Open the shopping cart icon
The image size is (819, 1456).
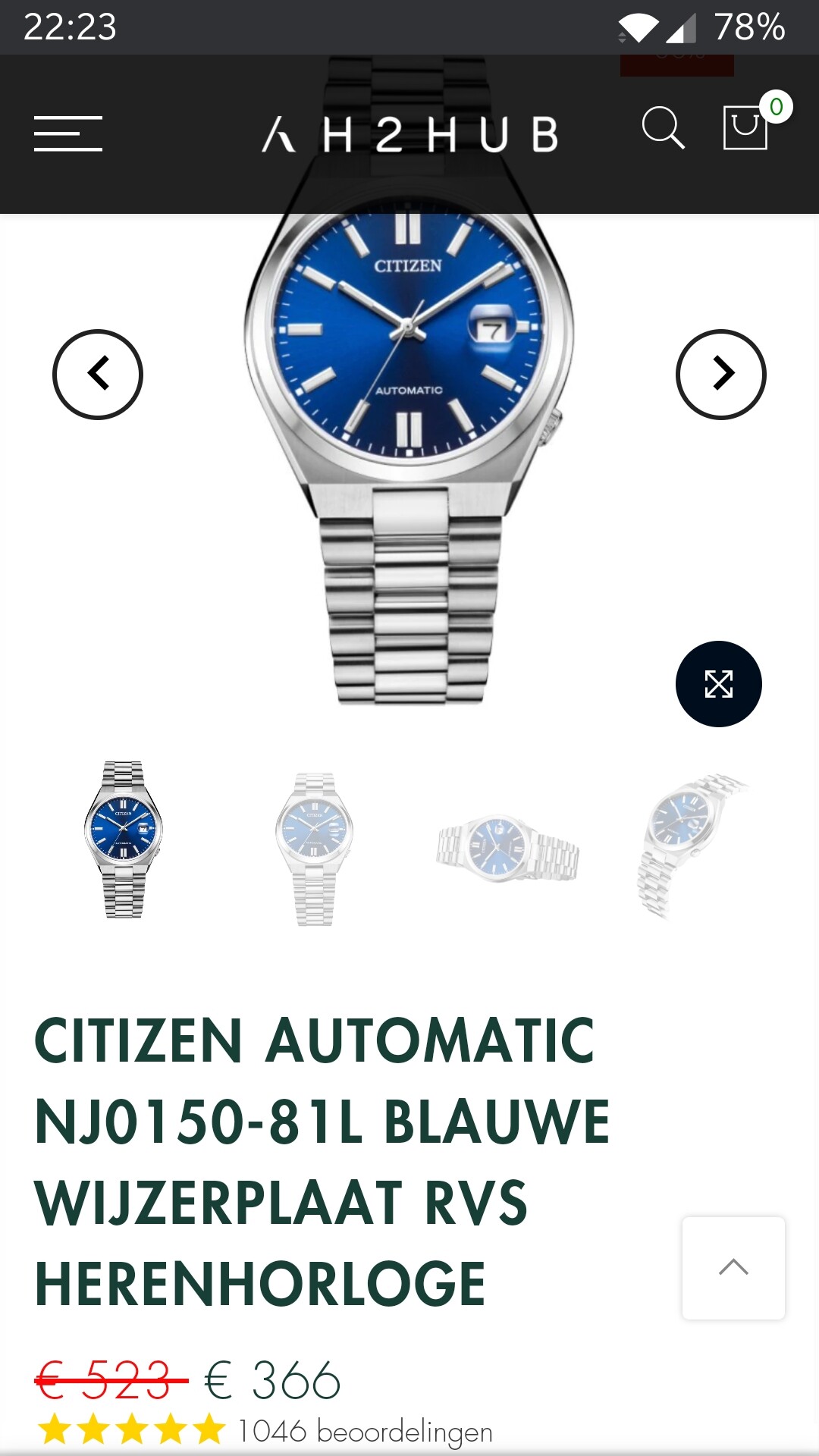click(745, 127)
